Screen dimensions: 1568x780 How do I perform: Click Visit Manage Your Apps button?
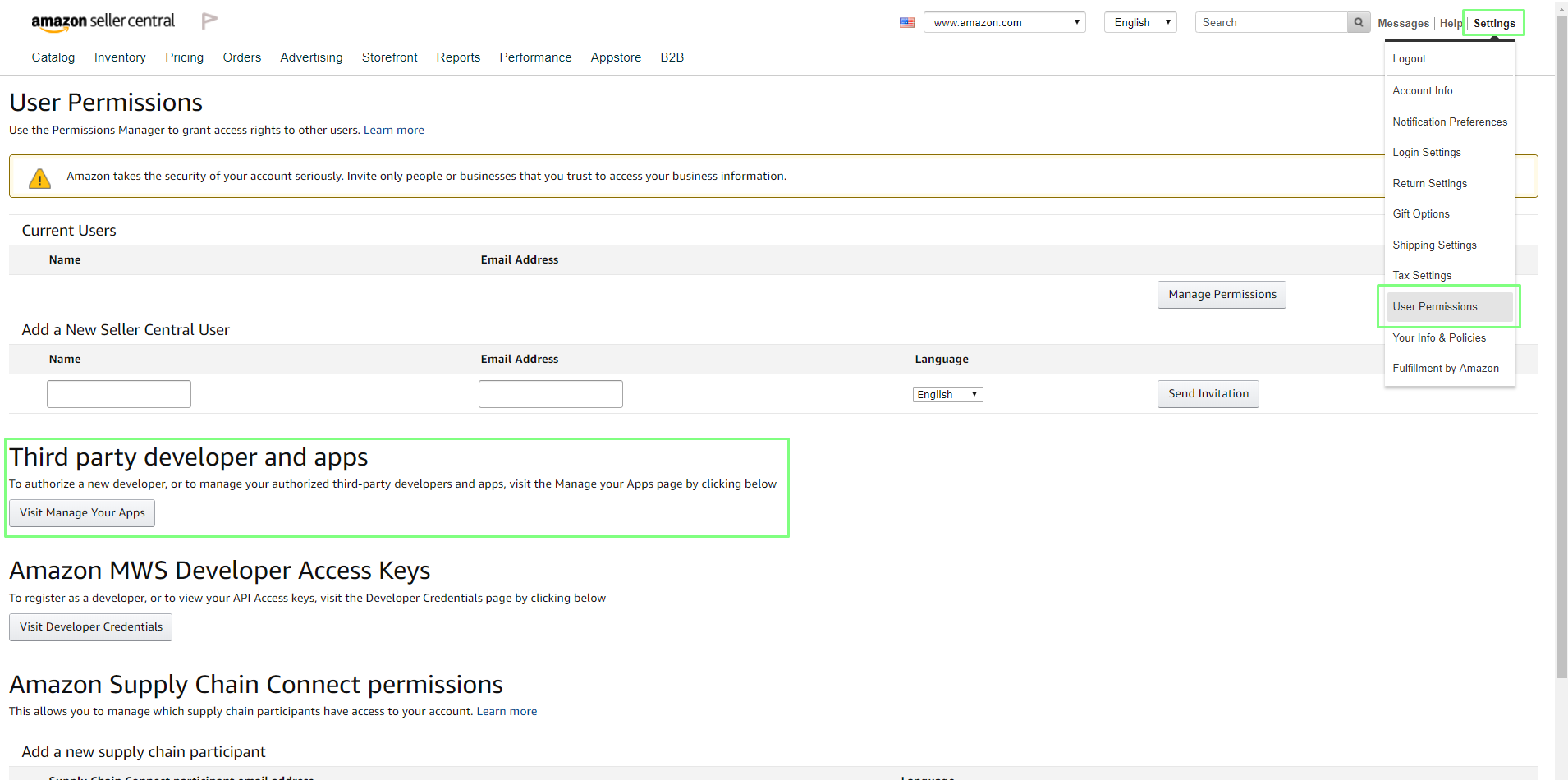[x=82, y=513]
